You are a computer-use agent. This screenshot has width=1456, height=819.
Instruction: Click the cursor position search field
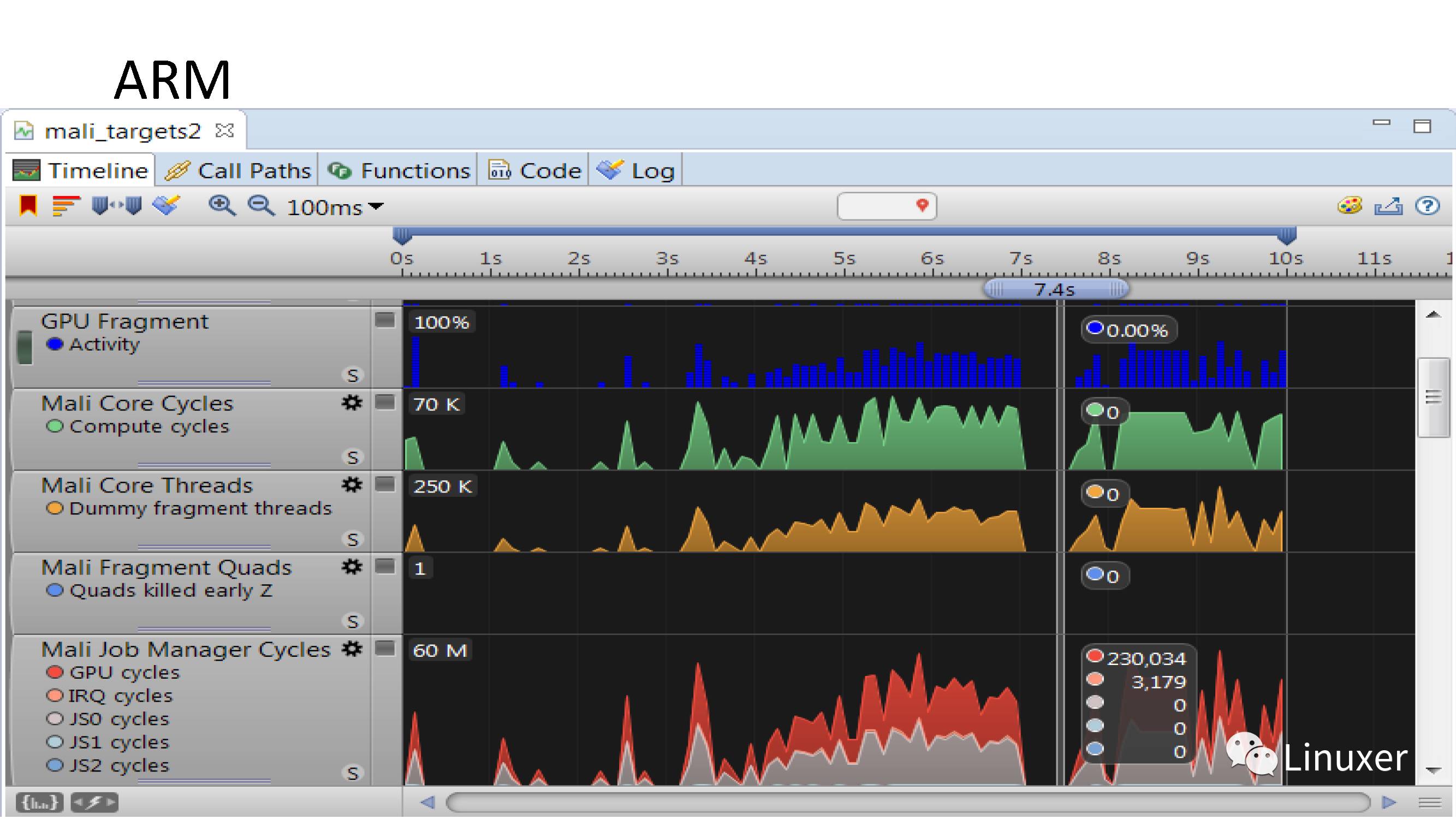[x=886, y=206]
